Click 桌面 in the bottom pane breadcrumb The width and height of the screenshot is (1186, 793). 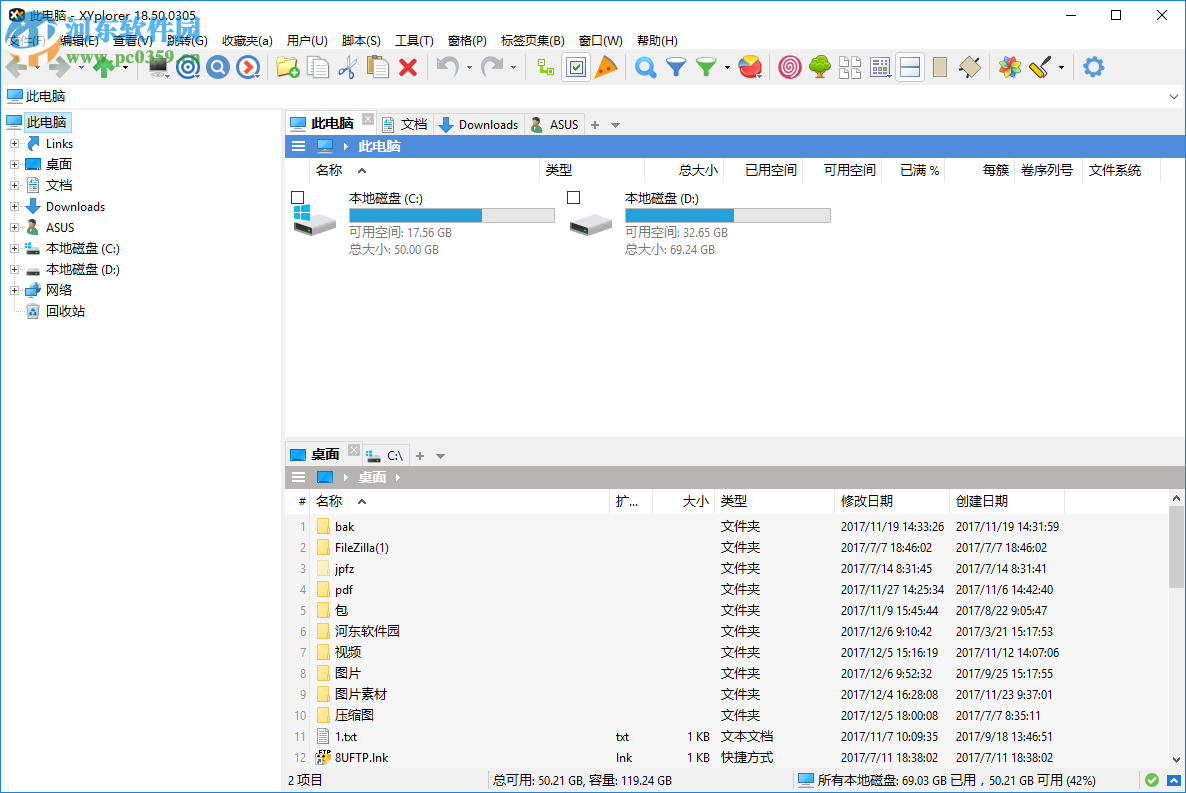[372, 476]
